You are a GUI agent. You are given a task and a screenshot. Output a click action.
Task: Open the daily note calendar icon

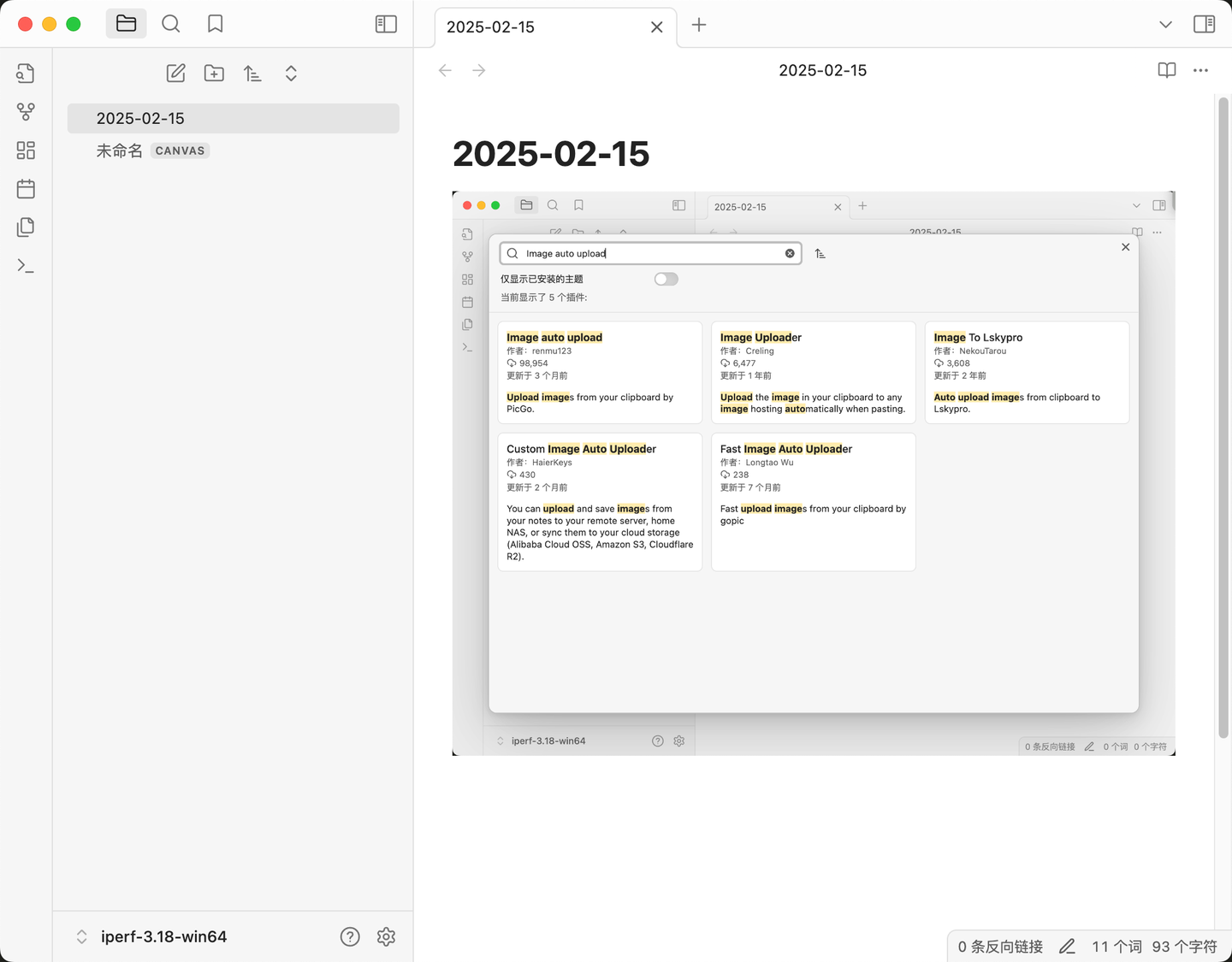pos(25,188)
